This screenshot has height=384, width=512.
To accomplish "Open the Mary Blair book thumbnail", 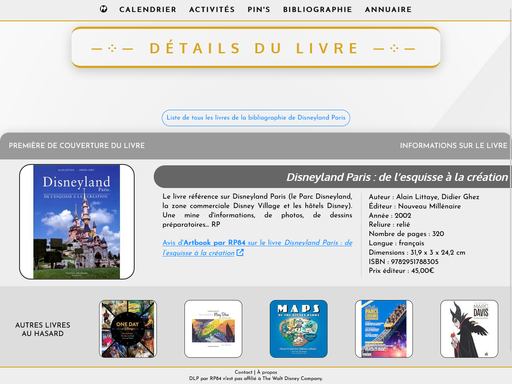I will 213,329.
